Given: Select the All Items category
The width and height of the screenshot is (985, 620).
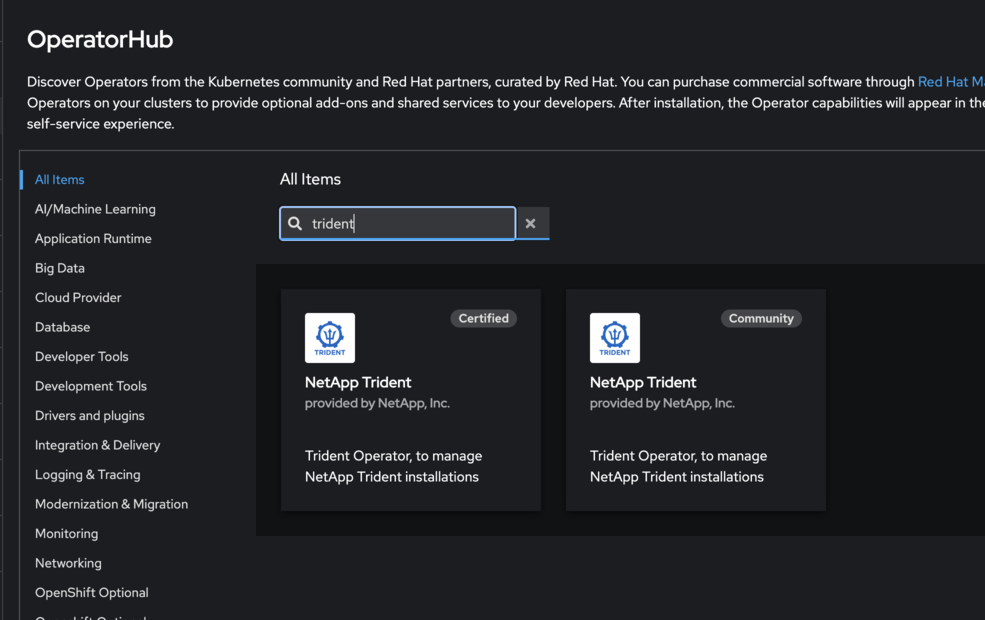Looking at the screenshot, I should [x=60, y=180].
